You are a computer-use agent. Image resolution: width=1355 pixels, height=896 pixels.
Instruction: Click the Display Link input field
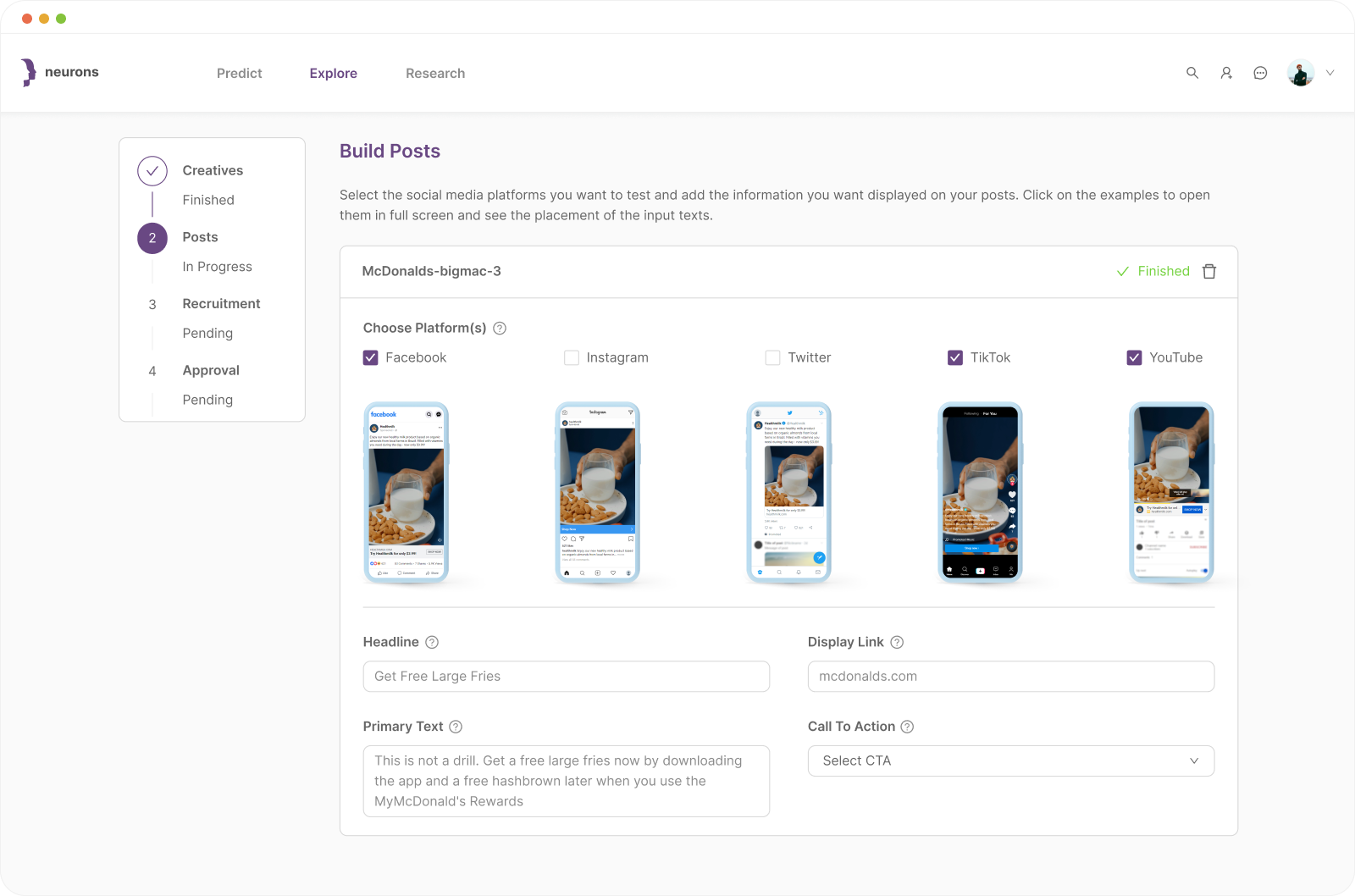point(1011,677)
